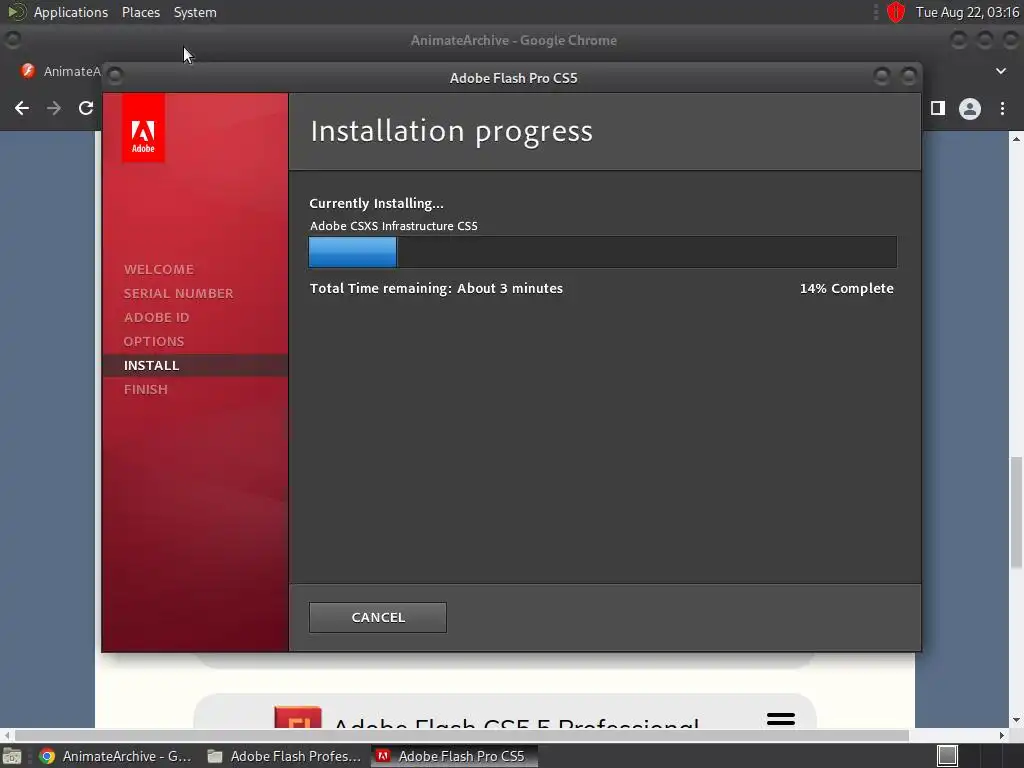Click the '14% Complete' status text
Screen dimensions: 1024x768
pyautogui.click(x=846, y=288)
